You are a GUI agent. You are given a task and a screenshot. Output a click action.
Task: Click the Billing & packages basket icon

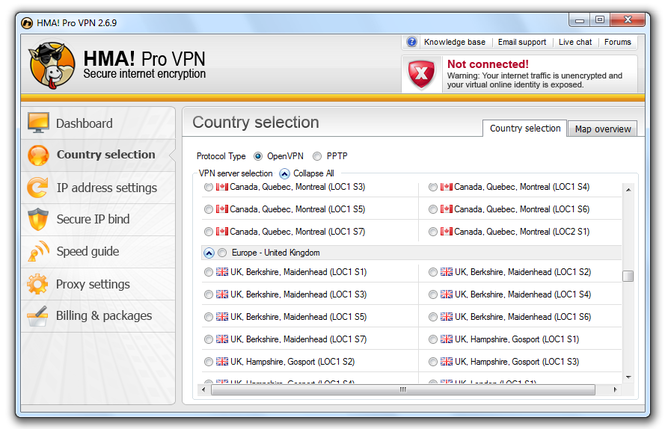(x=38, y=316)
